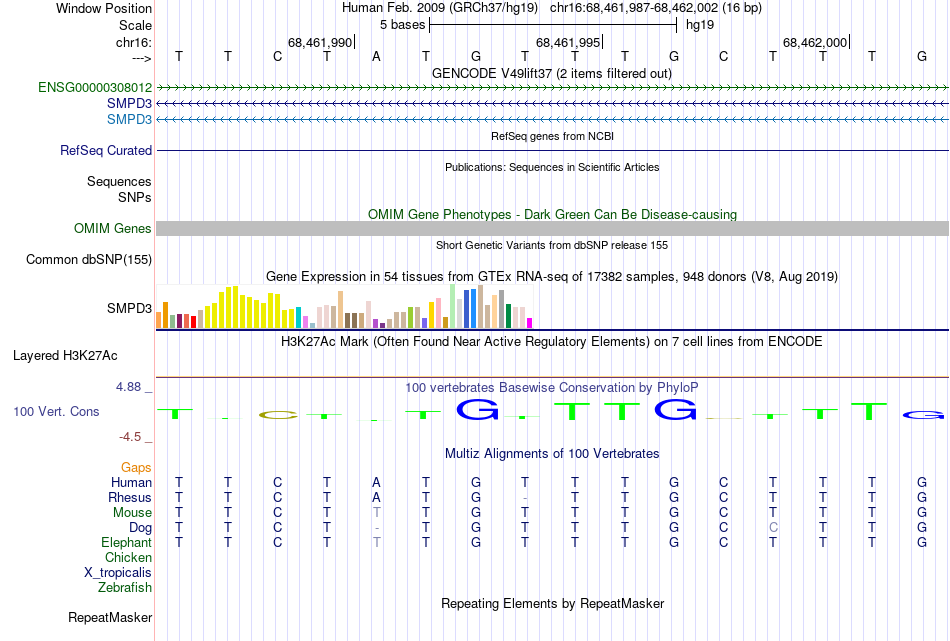Screen dimensions: 950x641
Task: Click the Layered H3K27Ac track label
Action: coord(65,356)
